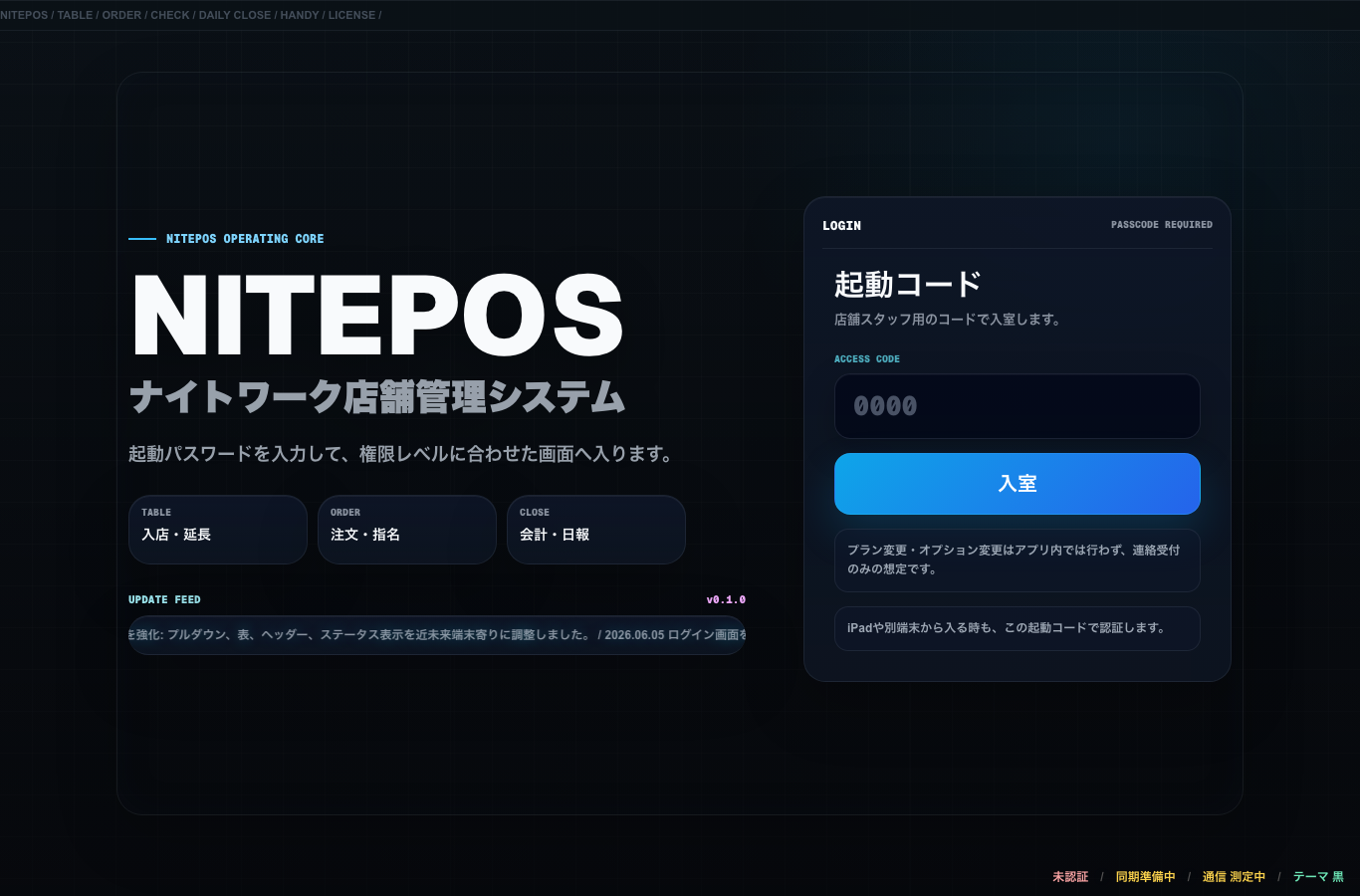Click the top breadcrumb NITEPOS / TABLE / ORDER strip

[x=191, y=15]
